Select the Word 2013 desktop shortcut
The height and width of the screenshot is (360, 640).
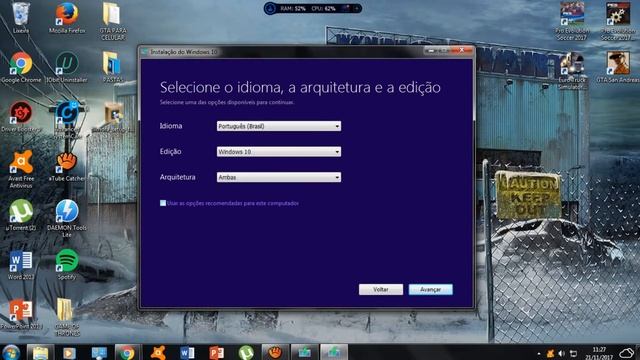pos(21,265)
